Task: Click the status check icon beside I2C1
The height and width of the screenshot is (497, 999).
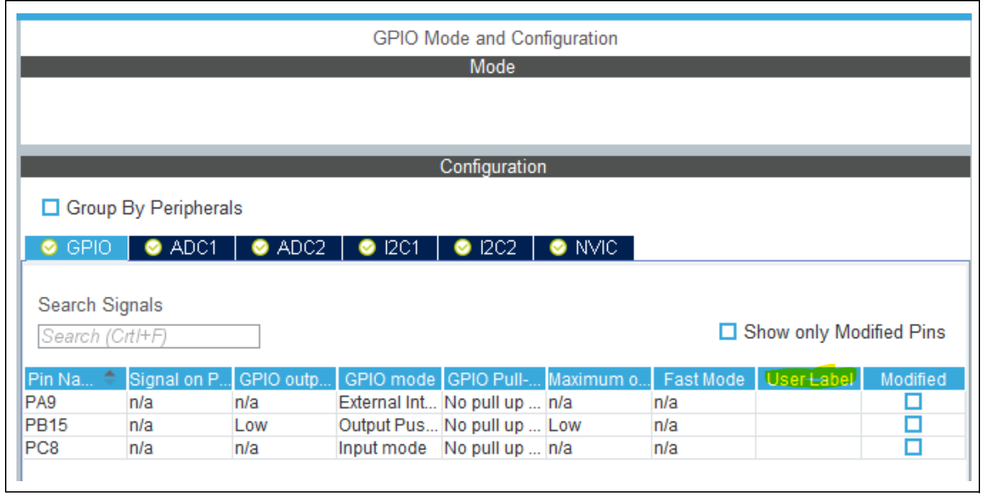Action: pos(366,248)
